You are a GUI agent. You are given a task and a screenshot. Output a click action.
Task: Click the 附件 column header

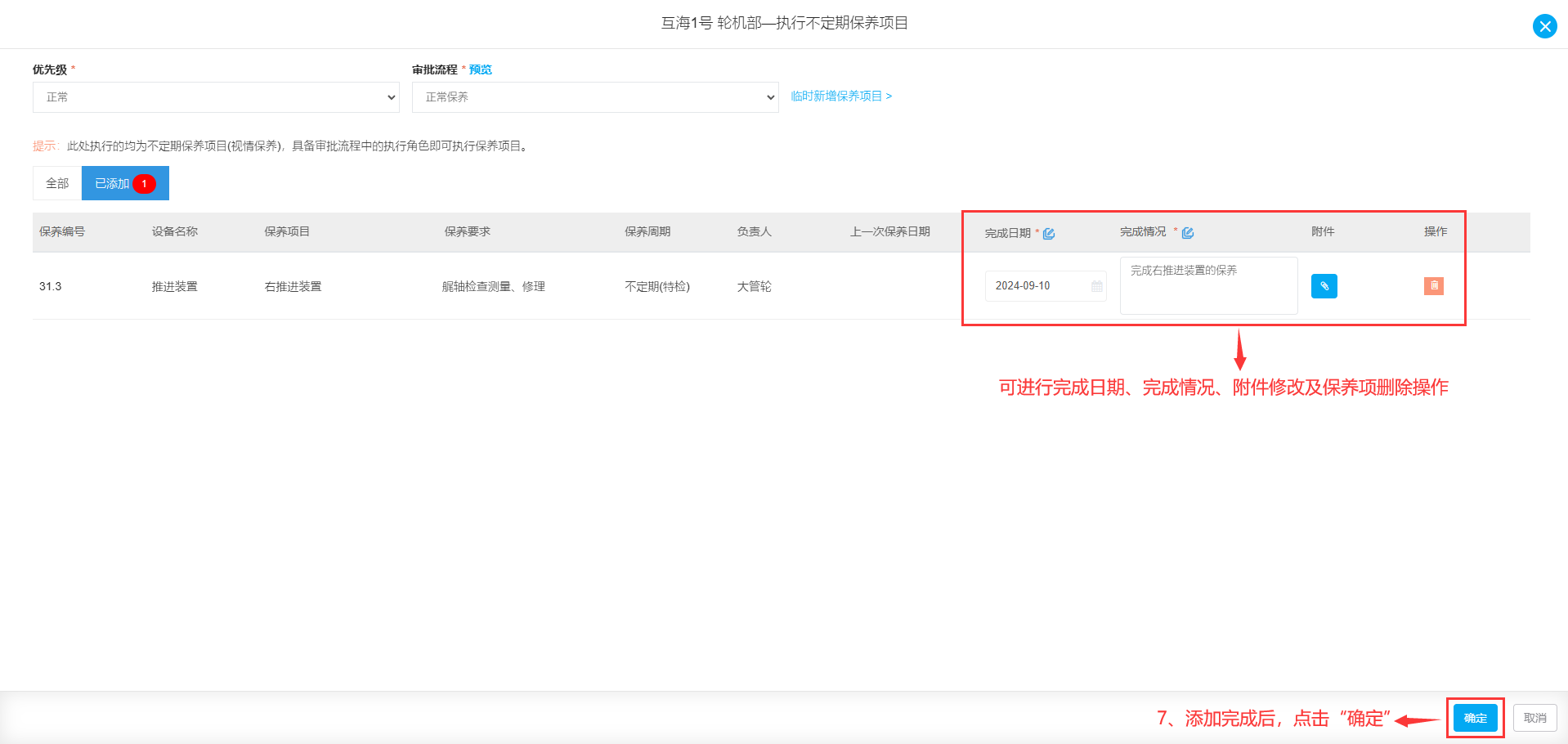(x=1323, y=231)
